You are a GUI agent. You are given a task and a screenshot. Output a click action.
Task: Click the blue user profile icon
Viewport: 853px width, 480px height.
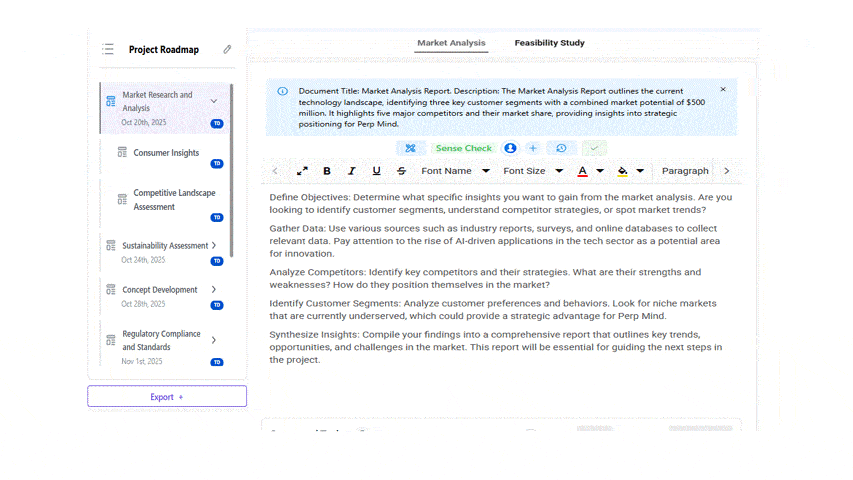click(x=510, y=148)
